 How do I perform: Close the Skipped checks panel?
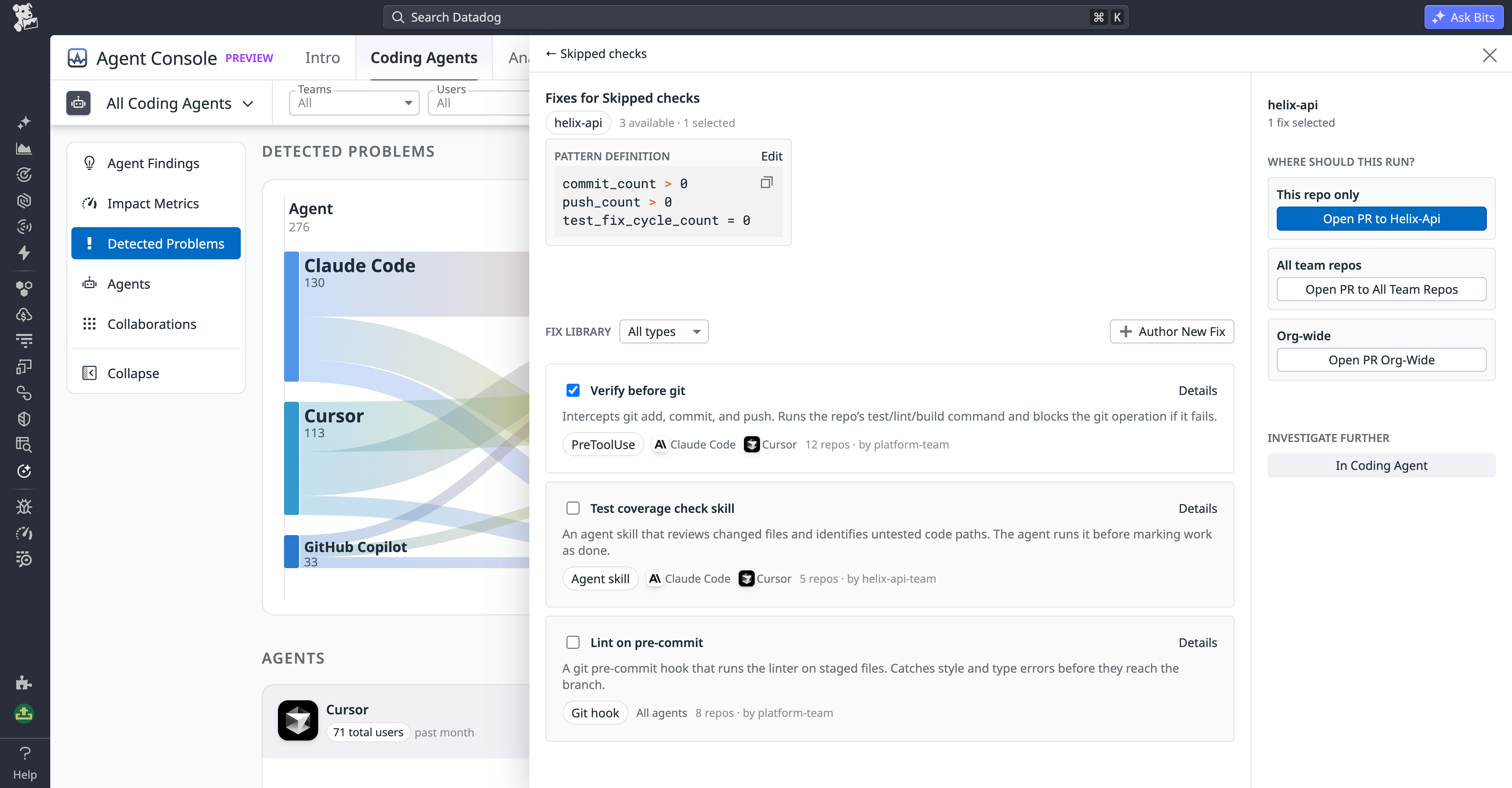coord(1489,55)
